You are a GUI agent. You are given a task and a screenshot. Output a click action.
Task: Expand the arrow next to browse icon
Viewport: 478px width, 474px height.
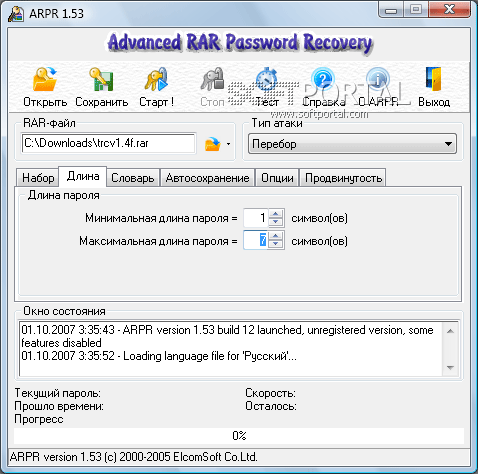point(228,144)
